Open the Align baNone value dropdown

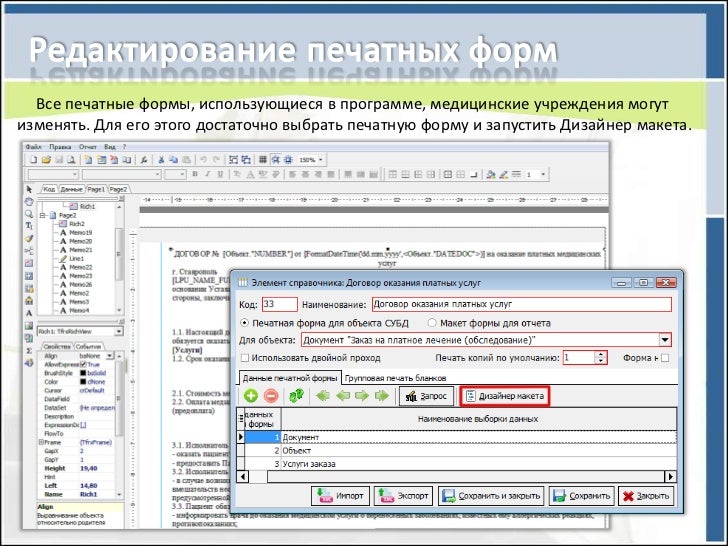(110, 356)
